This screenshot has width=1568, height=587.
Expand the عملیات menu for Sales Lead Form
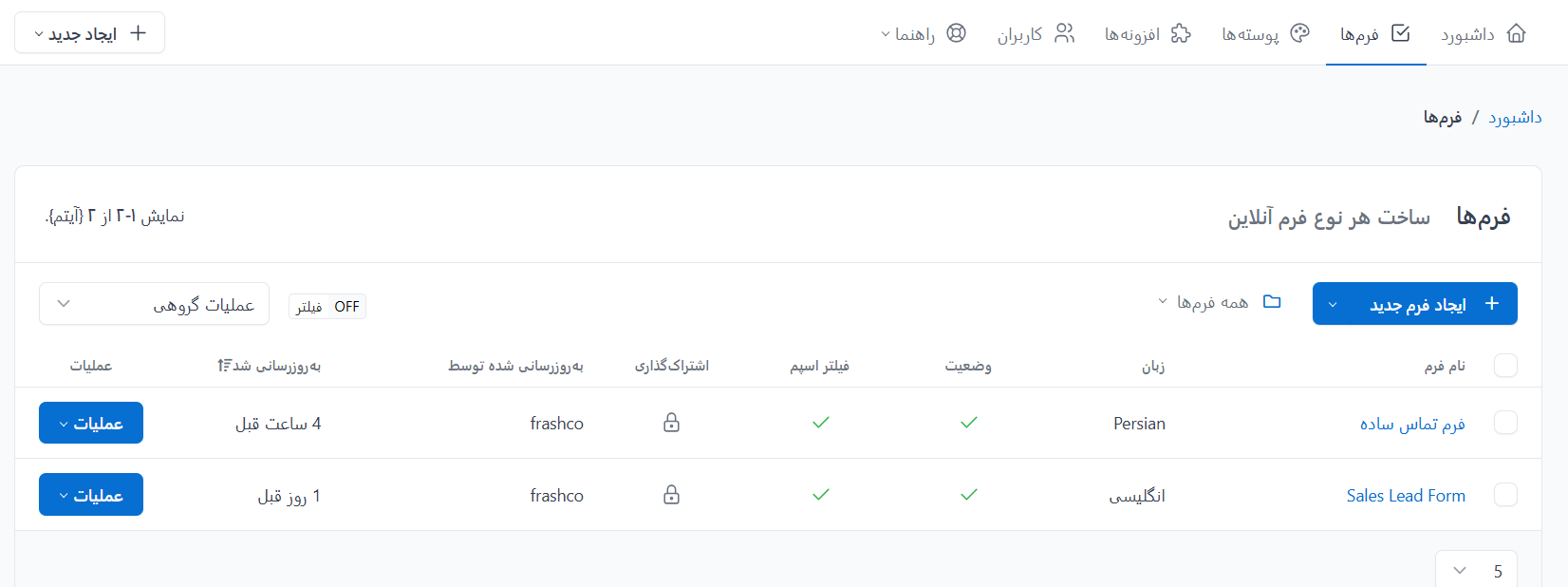click(91, 495)
